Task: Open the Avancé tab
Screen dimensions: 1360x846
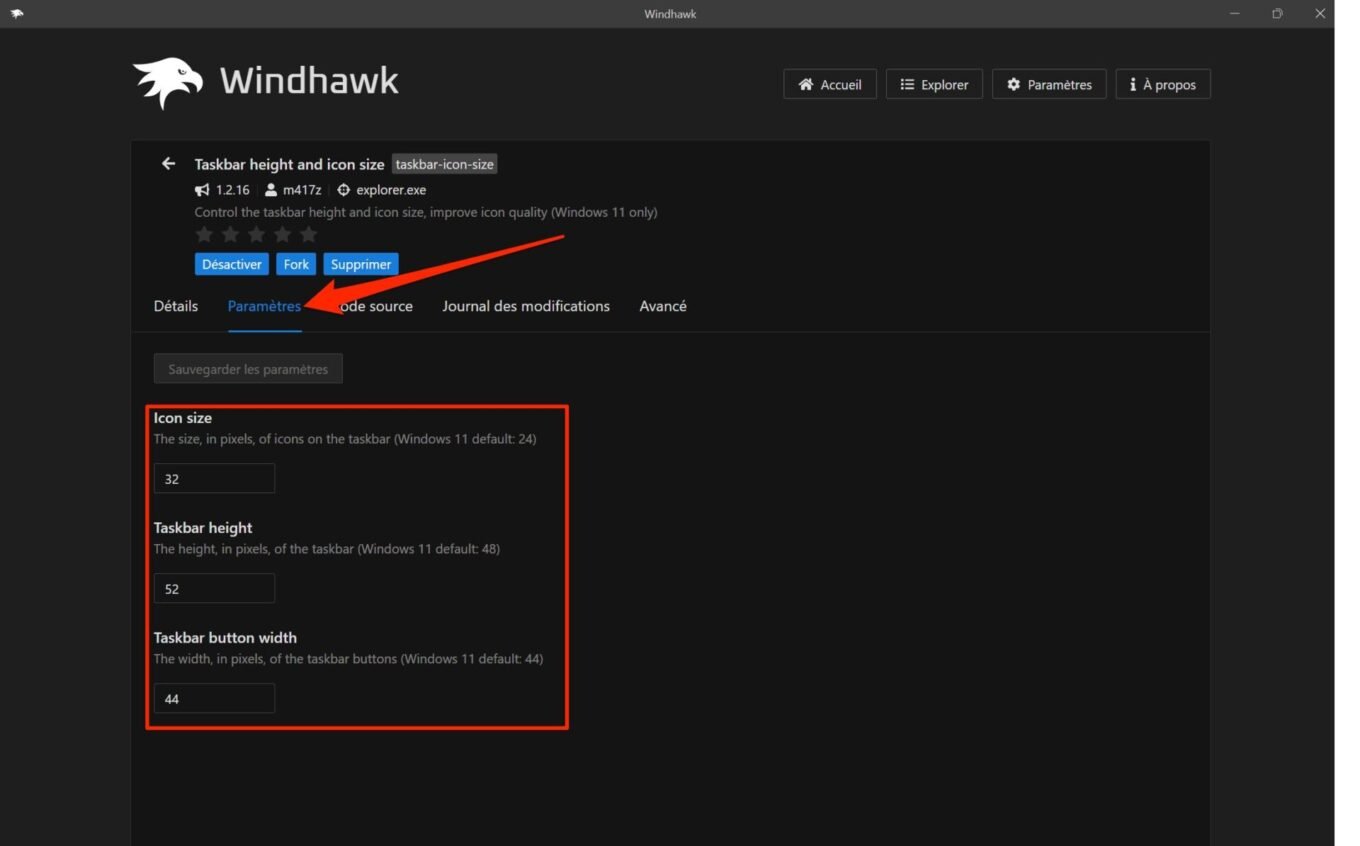Action: click(x=663, y=306)
